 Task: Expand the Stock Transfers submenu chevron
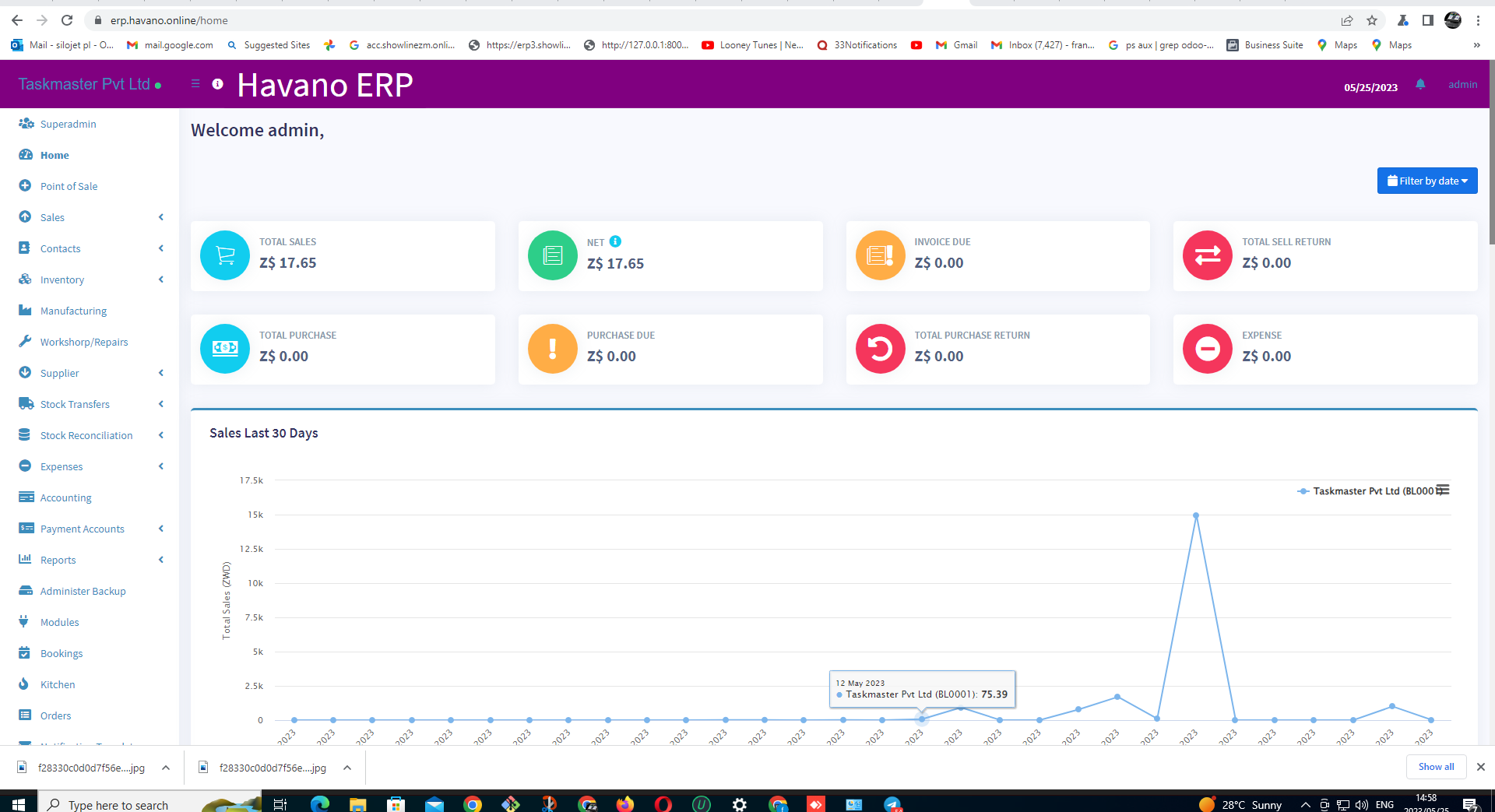click(161, 404)
